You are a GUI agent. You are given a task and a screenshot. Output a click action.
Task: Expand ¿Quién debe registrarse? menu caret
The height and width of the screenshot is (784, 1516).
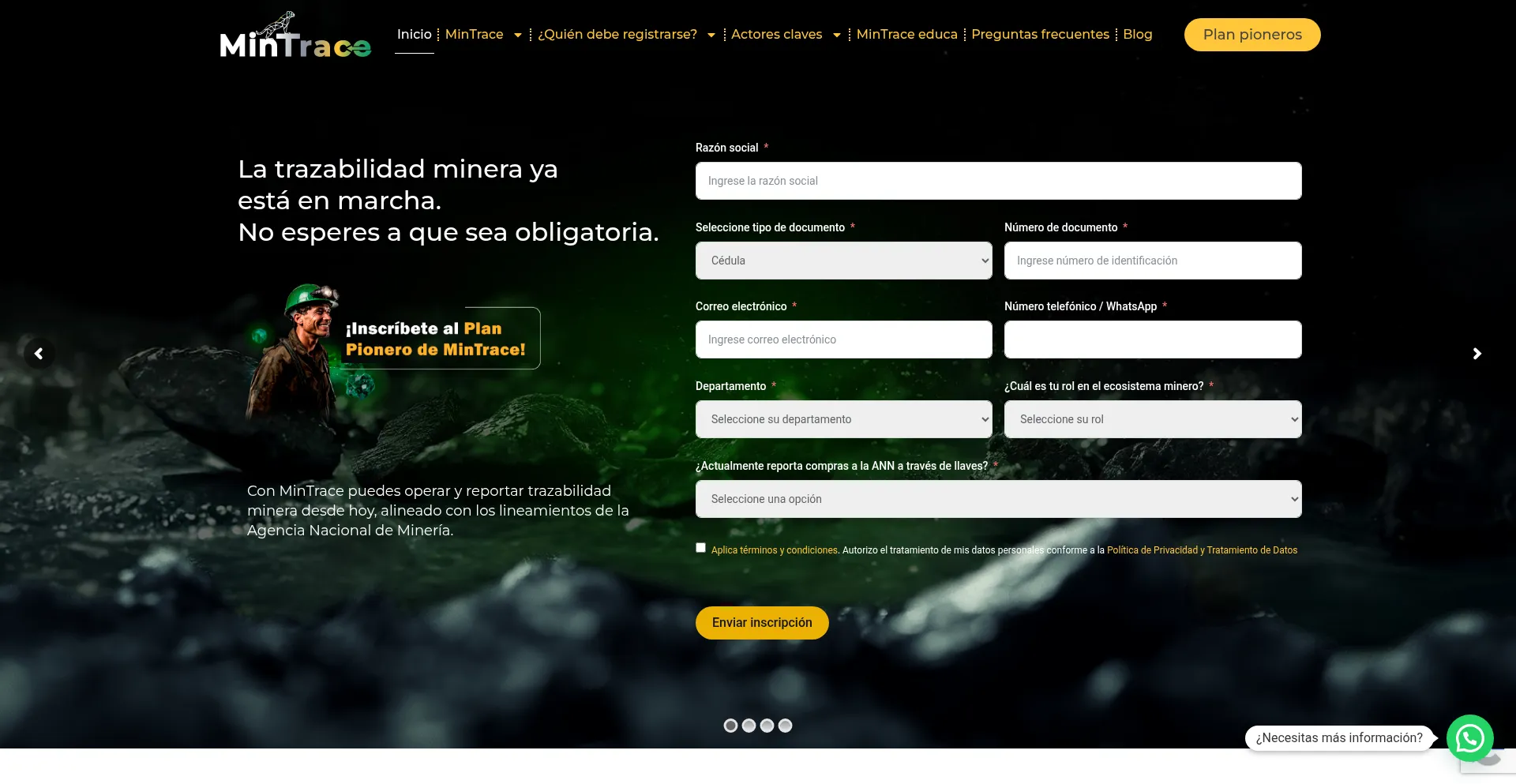tap(711, 35)
